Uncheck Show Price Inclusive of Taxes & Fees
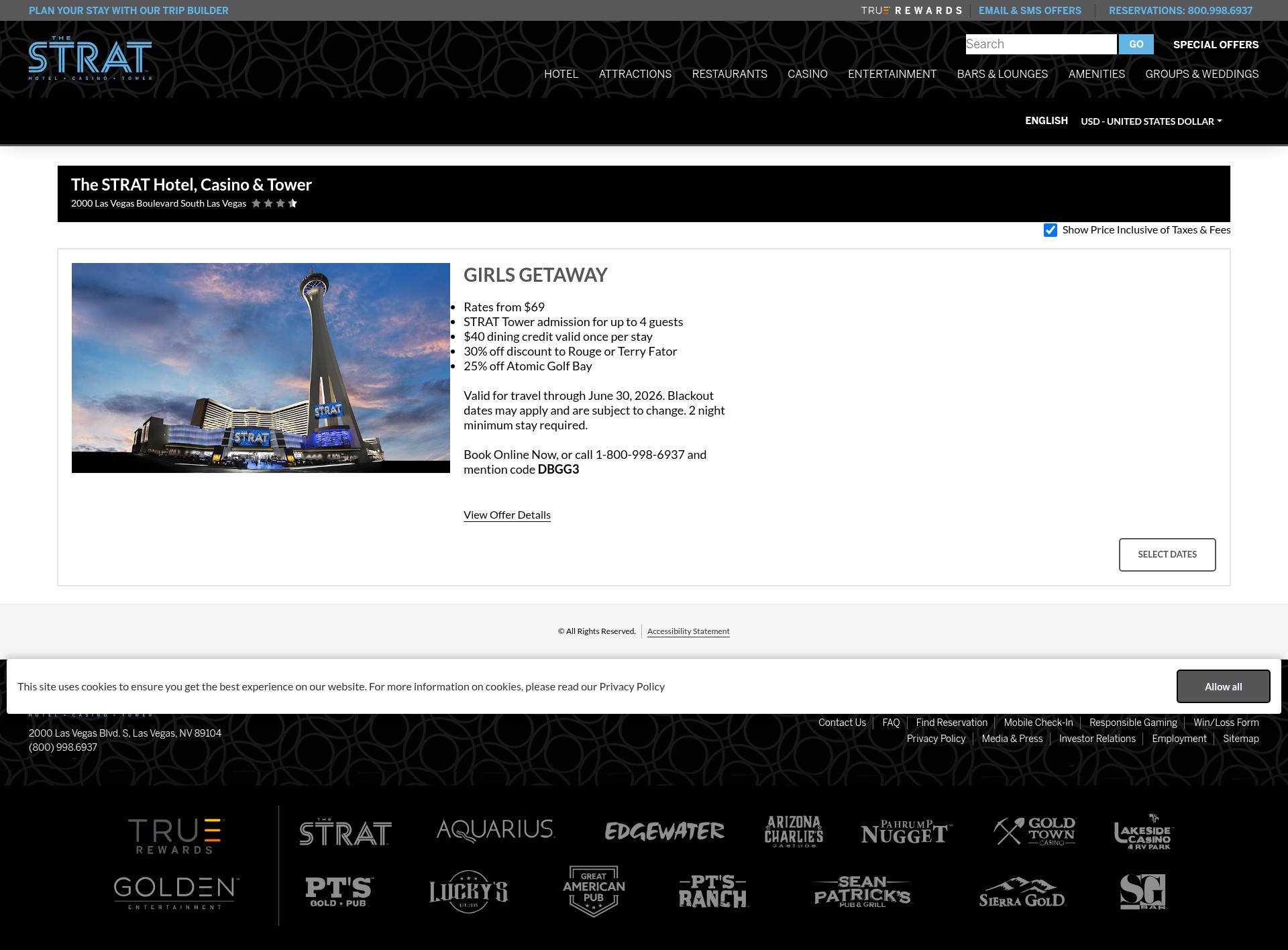 tap(1051, 230)
